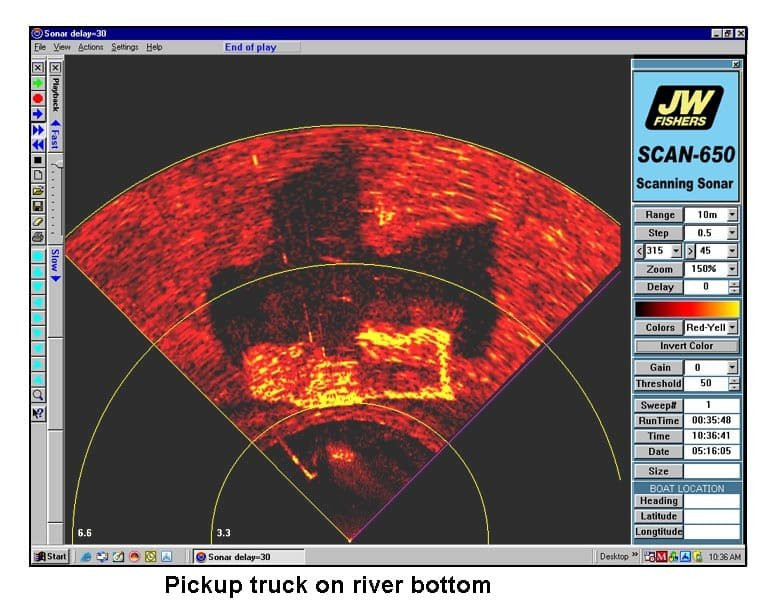Click the double-arrow rewind icon
The height and width of the screenshot is (607, 781).
click(38, 145)
